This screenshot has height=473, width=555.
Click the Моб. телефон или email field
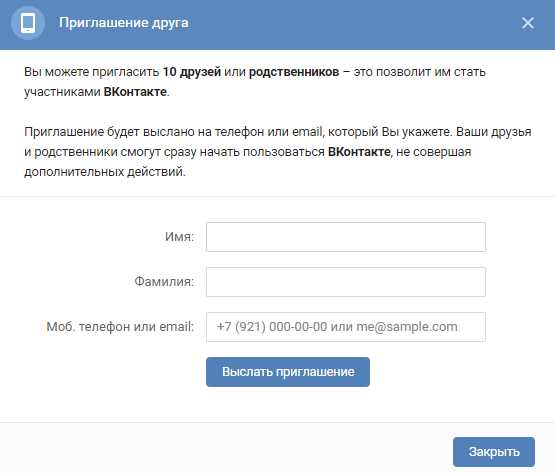346,327
